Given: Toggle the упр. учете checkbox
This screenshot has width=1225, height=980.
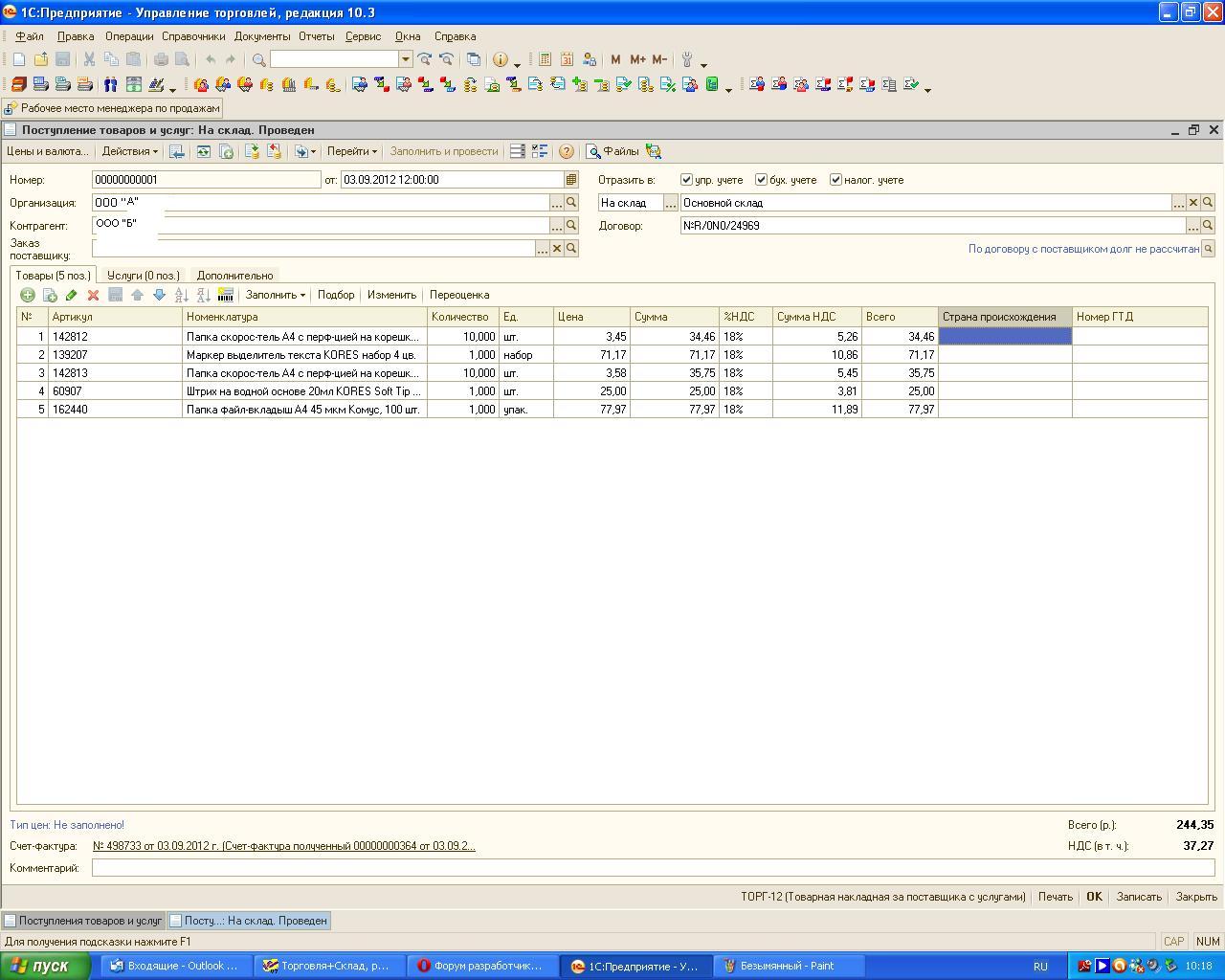Looking at the screenshot, I should point(686,180).
